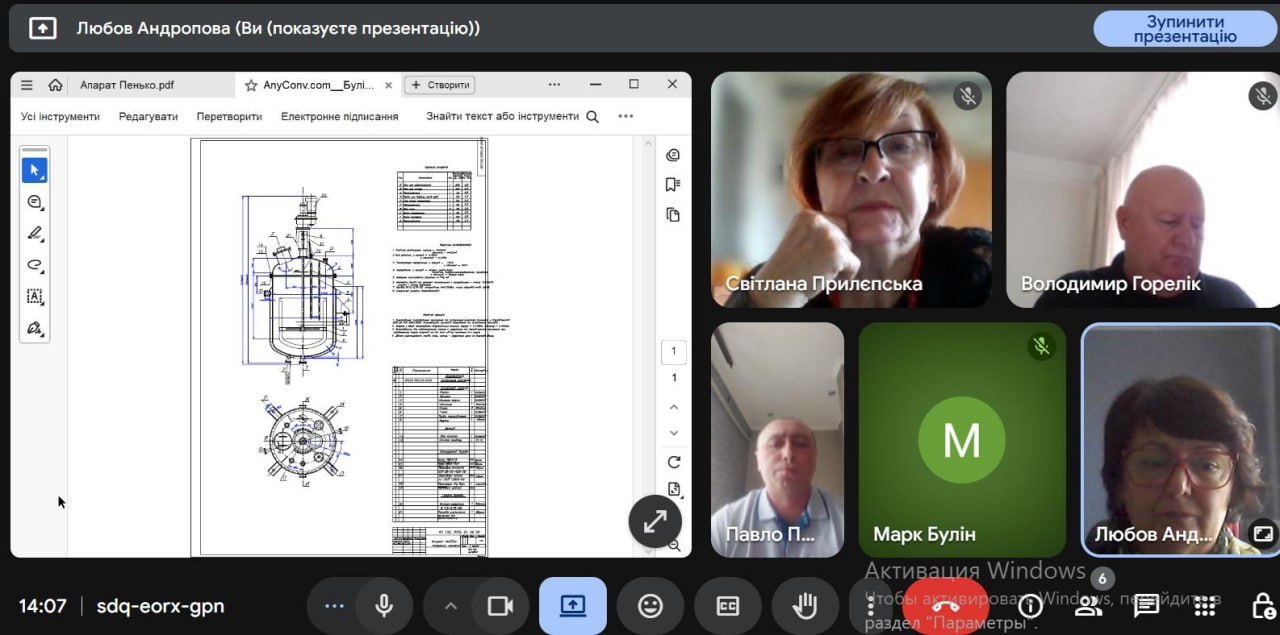
Task: Click the red leave call button
Action: click(945, 606)
